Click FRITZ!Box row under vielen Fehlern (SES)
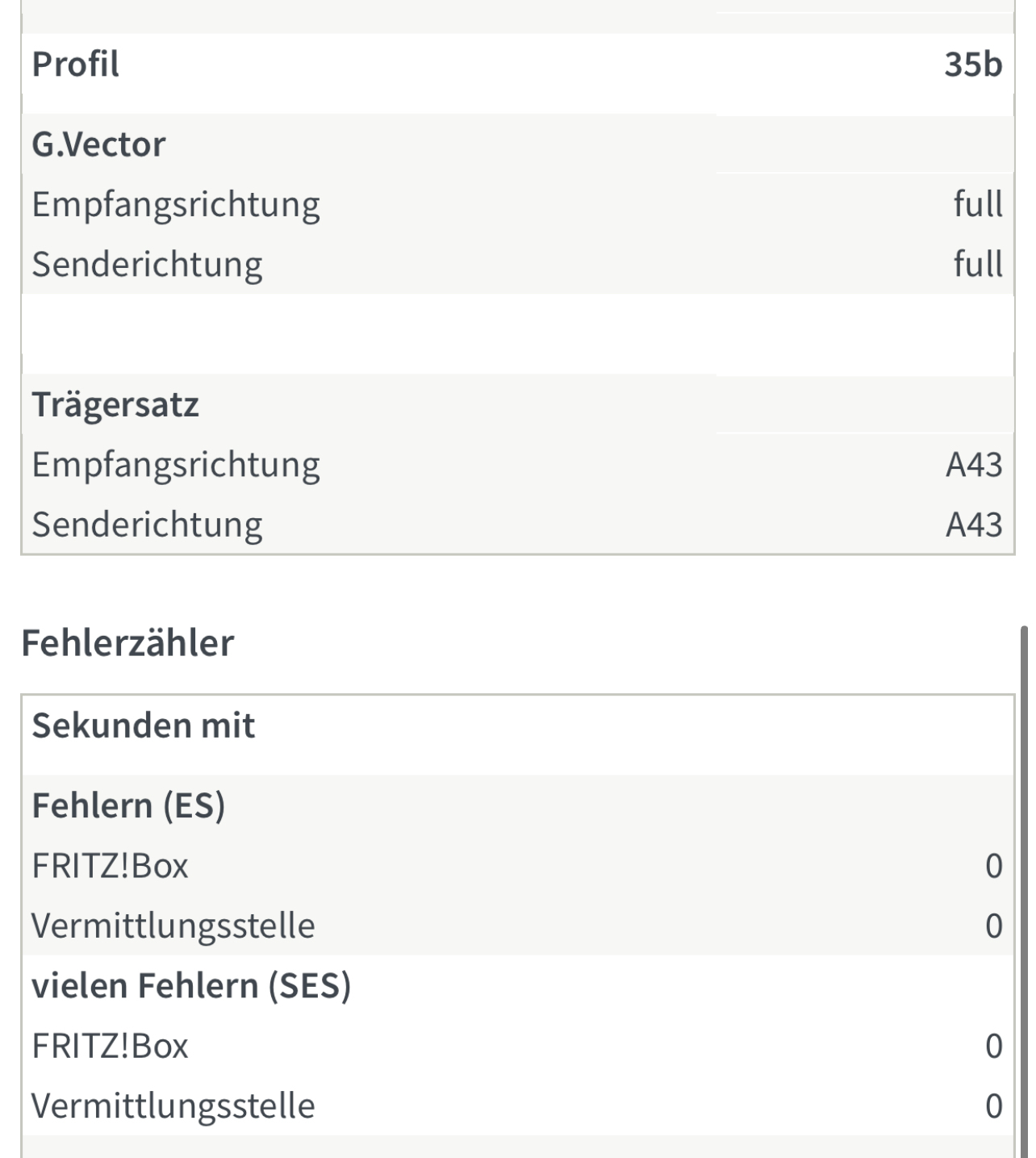Image resolution: width=1036 pixels, height=1158 pixels. 517,1046
